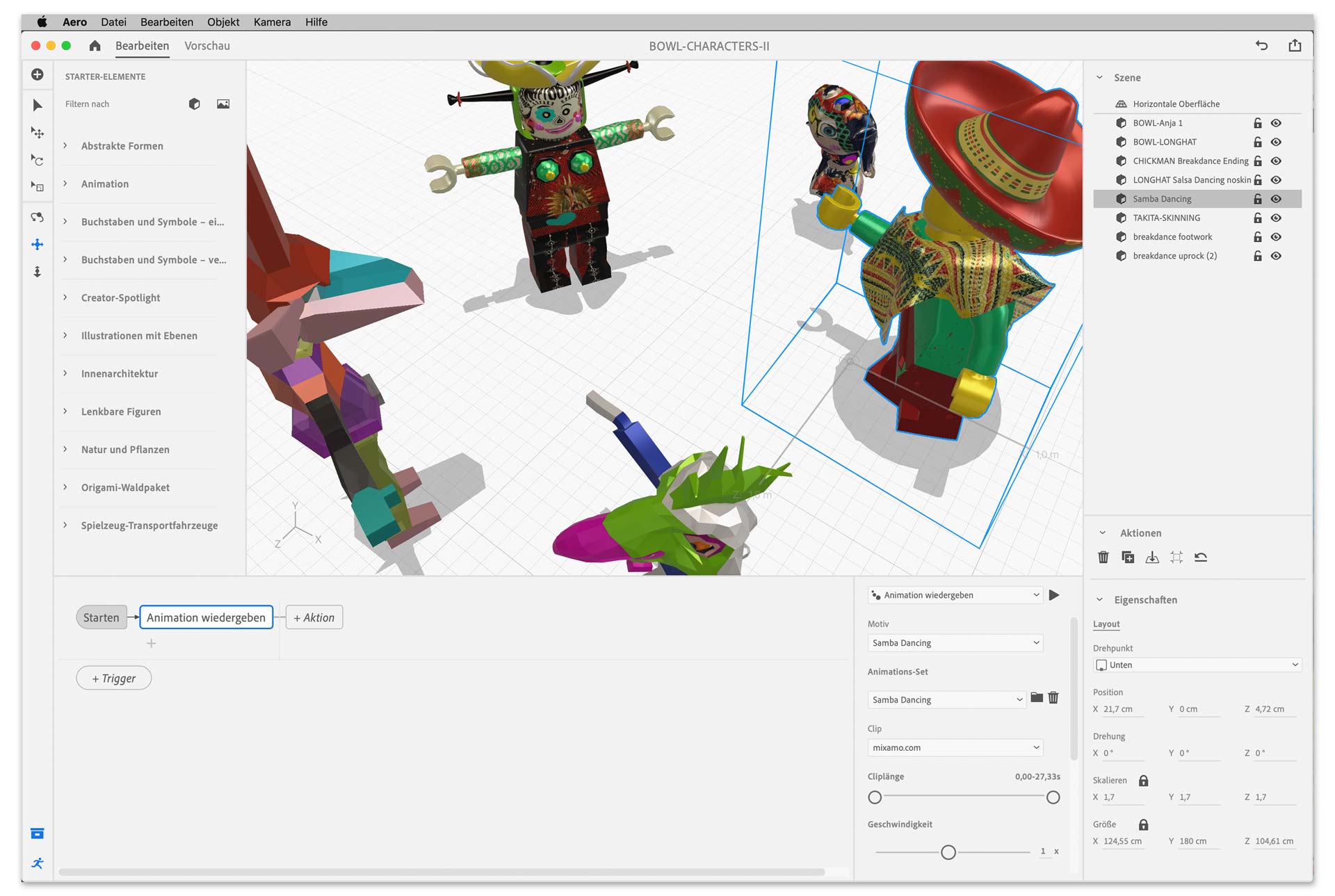Click the Cliplänge start handle
1335x896 pixels.
click(x=875, y=797)
